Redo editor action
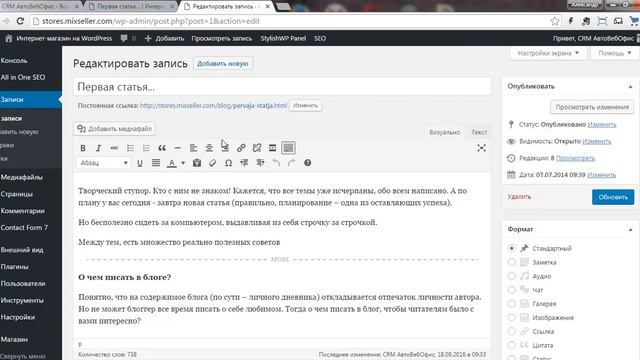This screenshot has height=360, width=640. click(x=291, y=163)
